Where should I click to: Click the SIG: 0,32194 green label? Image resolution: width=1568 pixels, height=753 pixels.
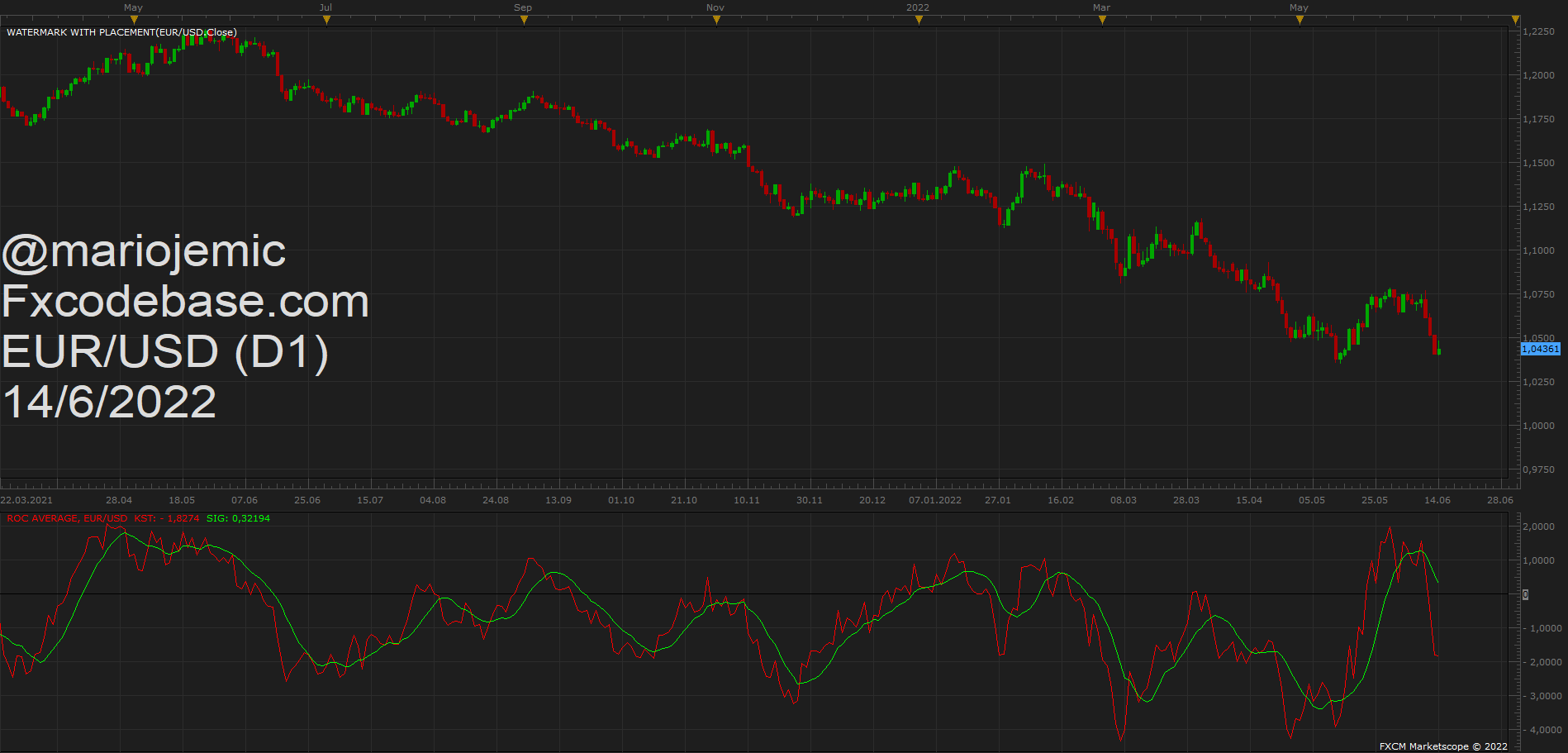click(238, 518)
